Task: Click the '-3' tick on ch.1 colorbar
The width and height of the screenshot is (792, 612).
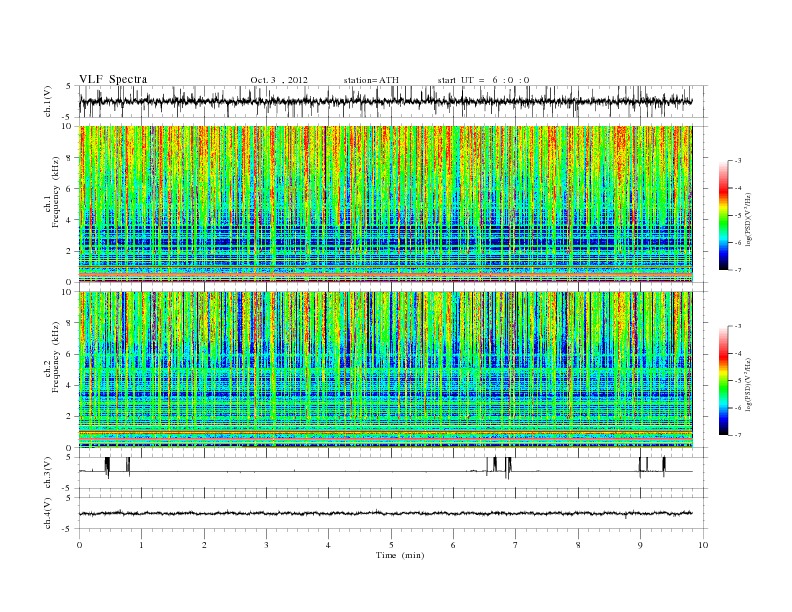Action: 737,161
